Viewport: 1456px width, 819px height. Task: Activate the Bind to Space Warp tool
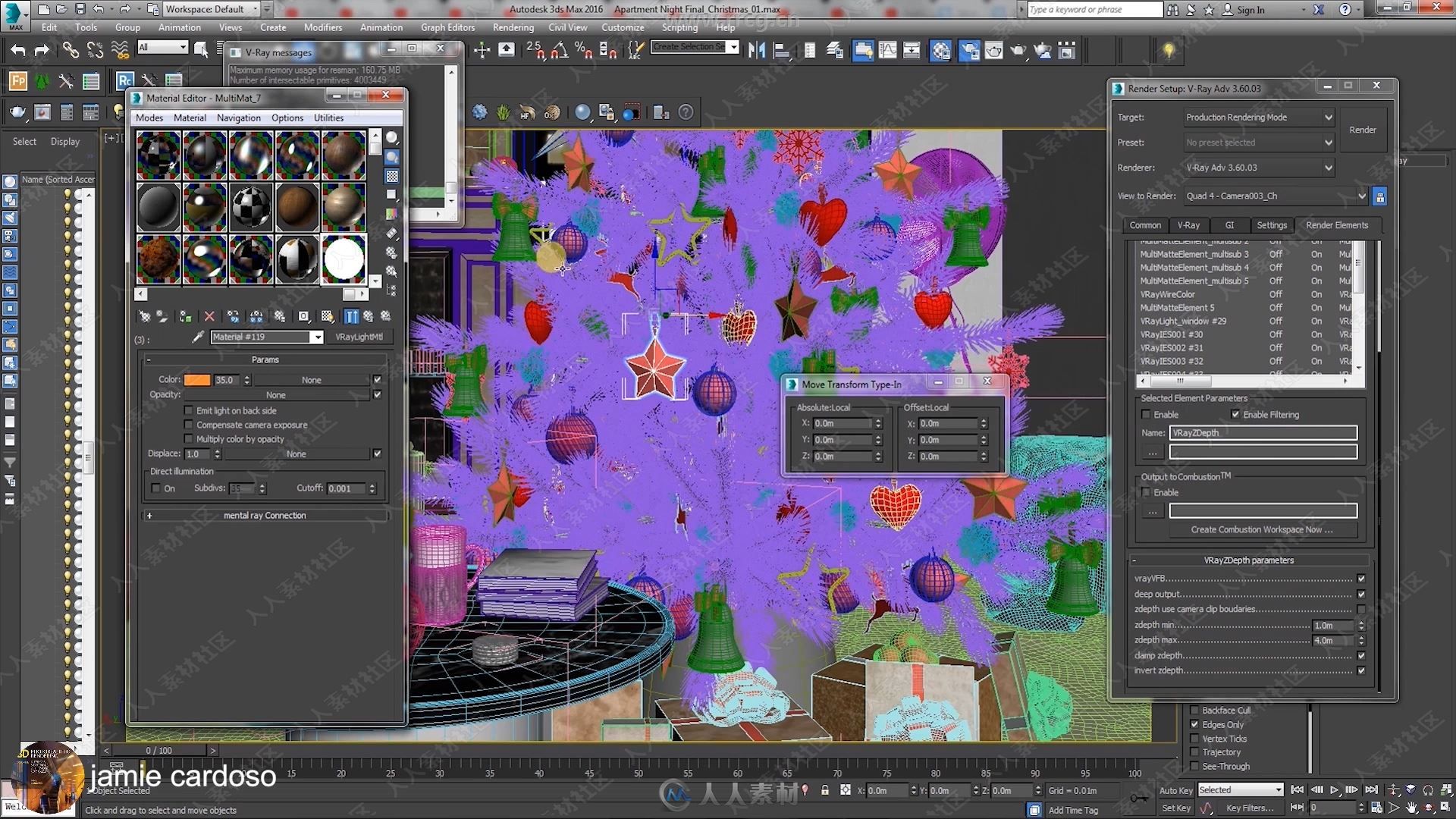click(x=120, y=50)
